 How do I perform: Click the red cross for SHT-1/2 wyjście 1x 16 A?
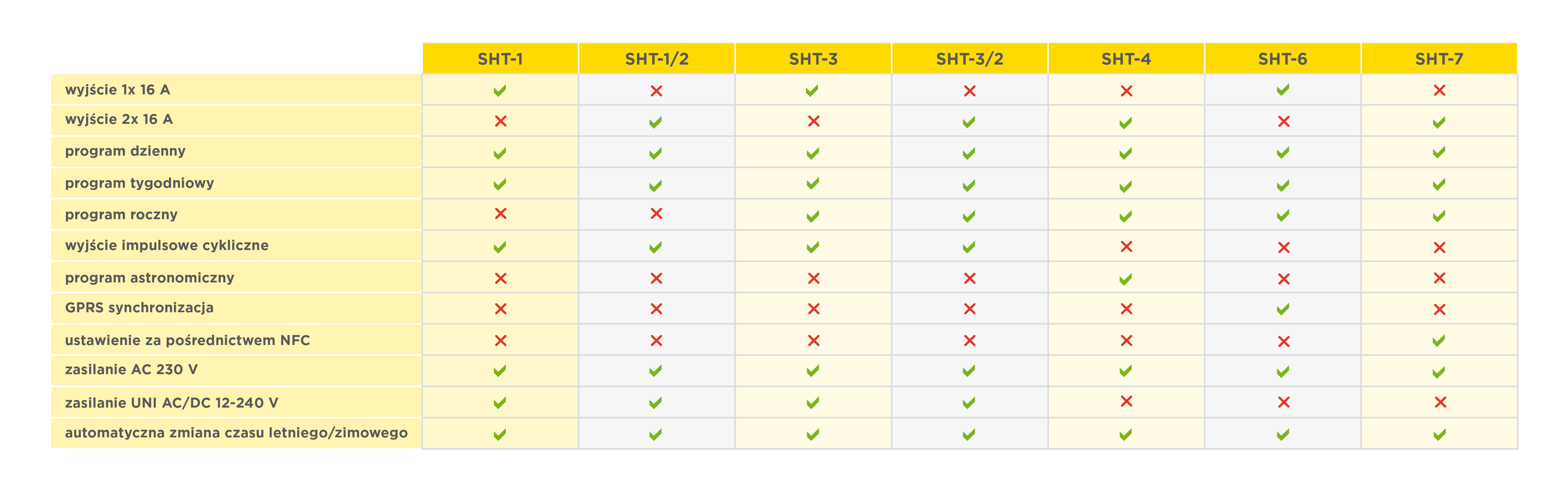pos(656,91)
